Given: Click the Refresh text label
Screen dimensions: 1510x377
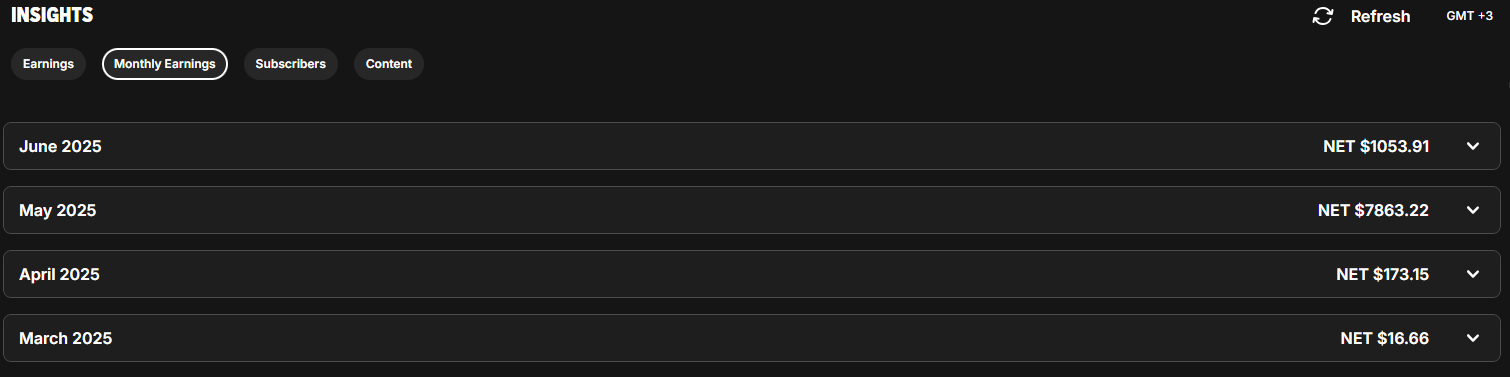Looking at the screenshot, I should 1380,16.
